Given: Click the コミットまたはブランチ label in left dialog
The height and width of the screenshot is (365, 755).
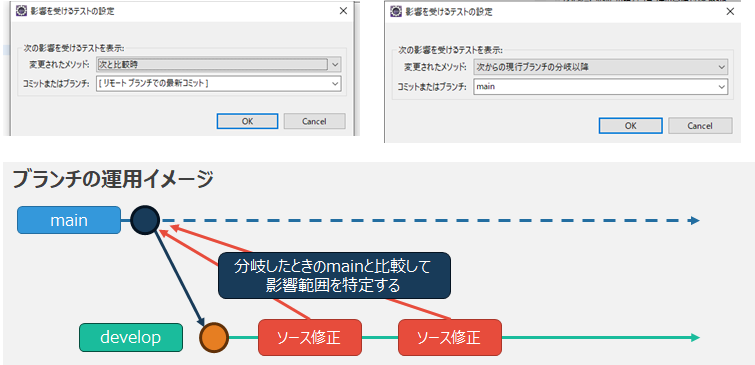Looking at the screenshot, I should point(57,84).
